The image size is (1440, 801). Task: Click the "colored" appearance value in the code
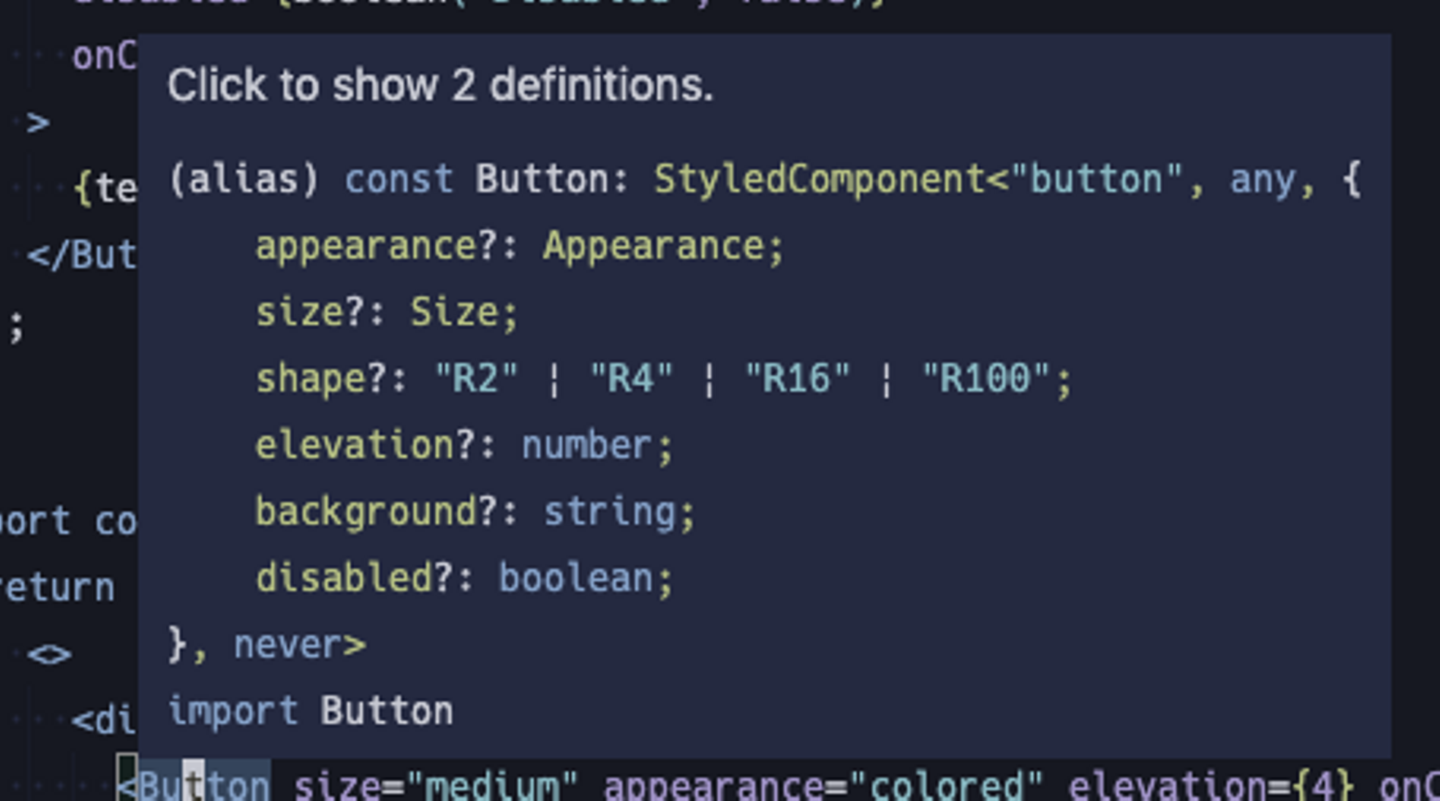[x=946, y=786]
